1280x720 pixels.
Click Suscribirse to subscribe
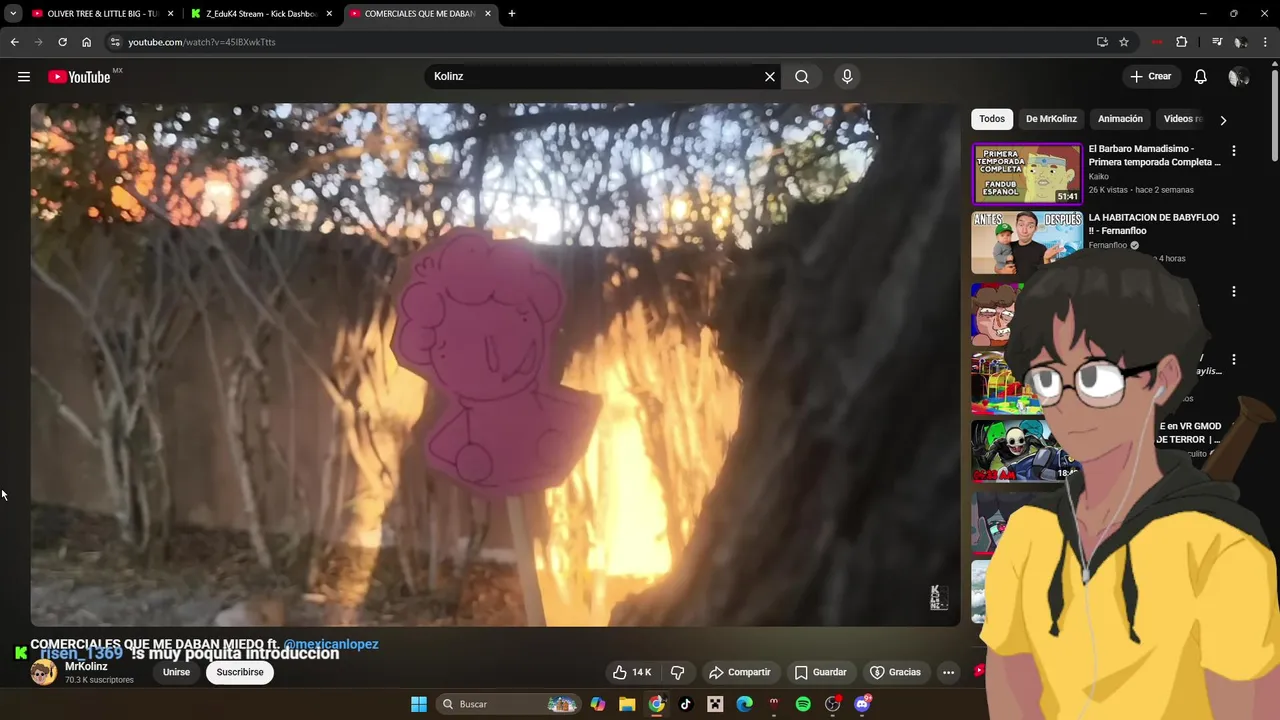point(240,672)
